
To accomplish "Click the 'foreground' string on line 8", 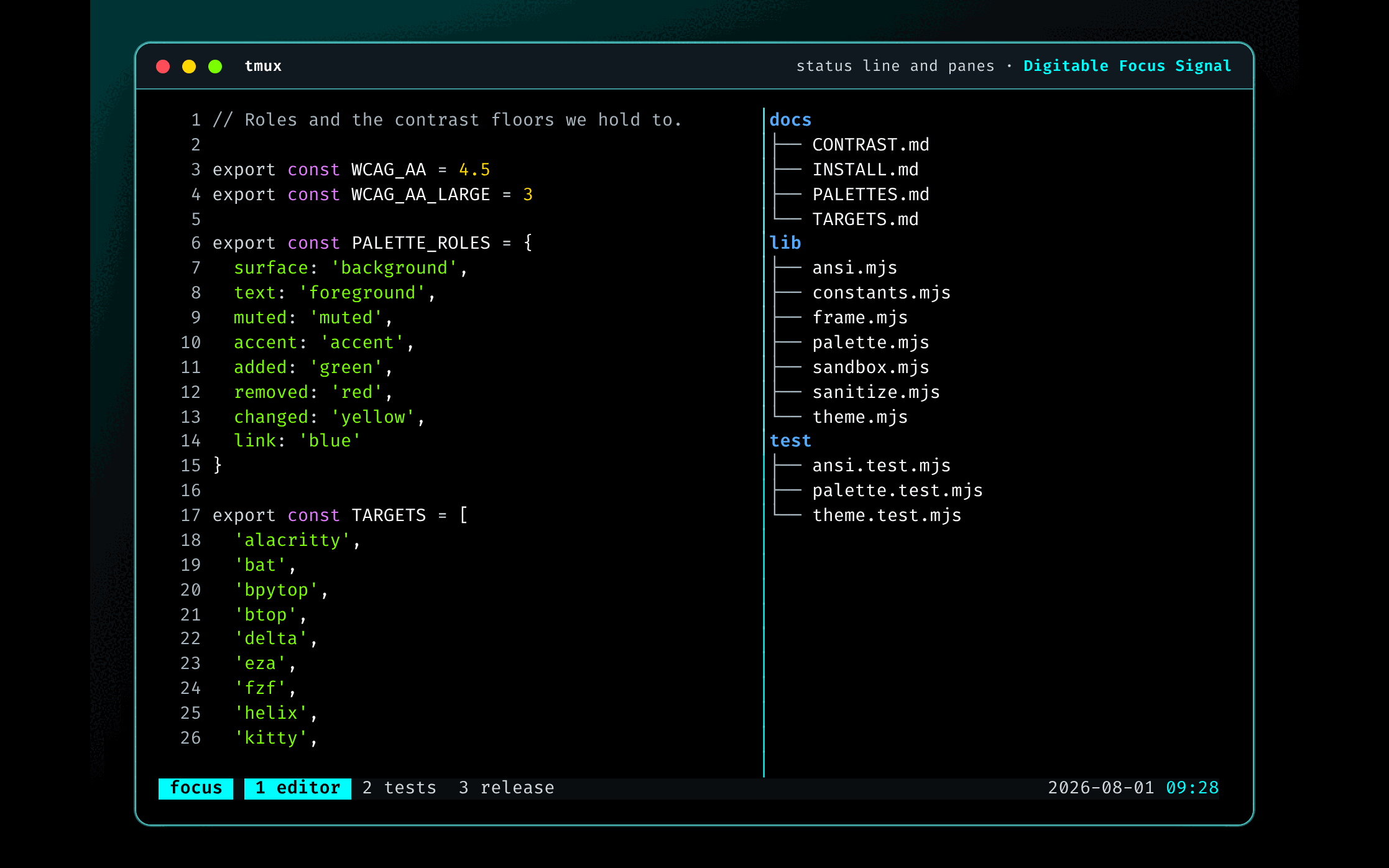I will [362, 292].
